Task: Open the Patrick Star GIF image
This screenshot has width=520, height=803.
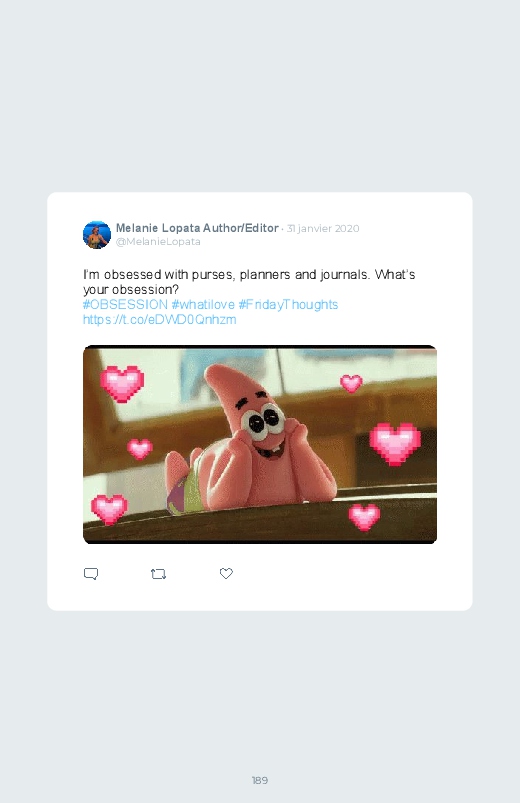Action: click(x=260, y=445)
